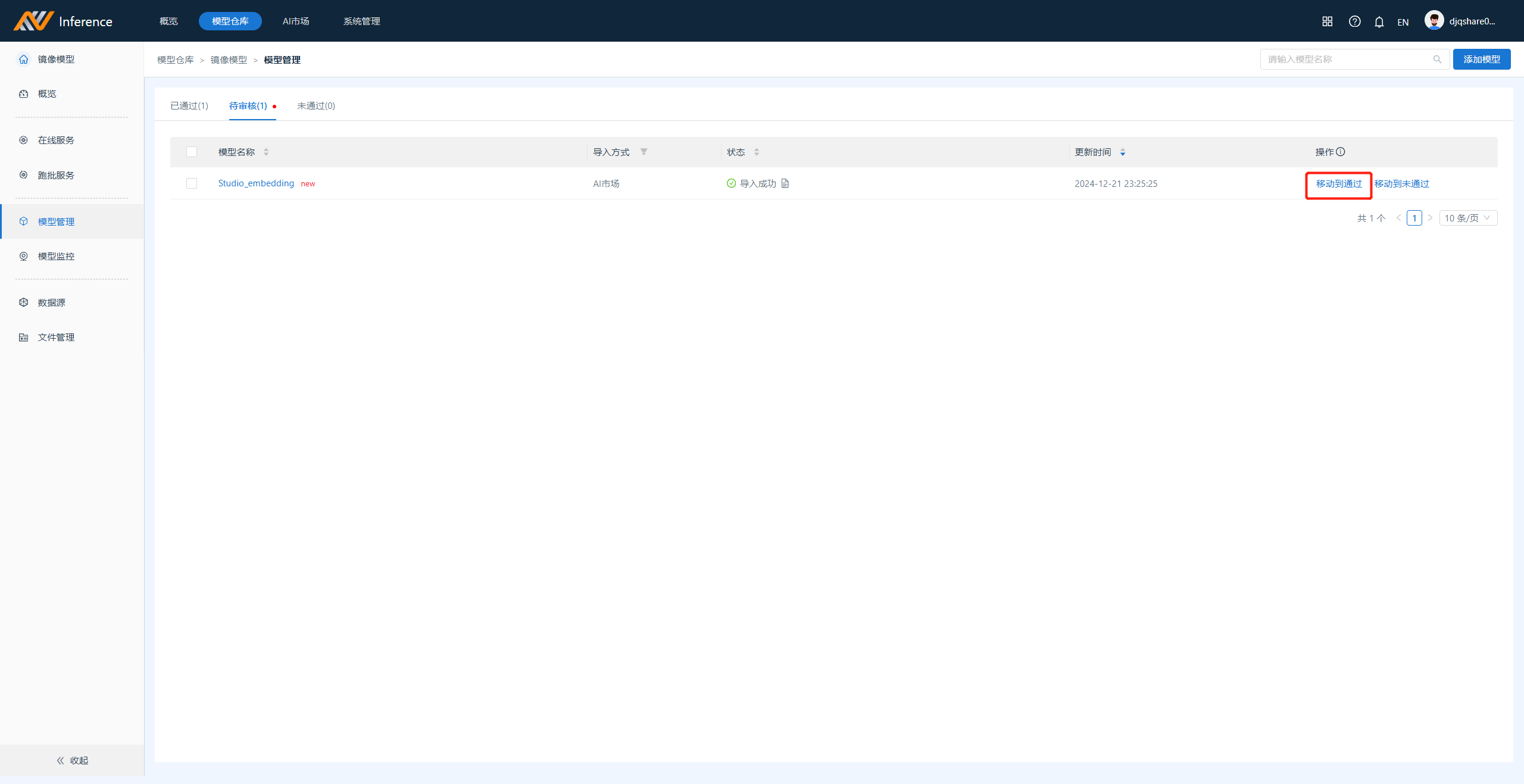Sort by 更新时间 column arrows

click(x=1123, y=152)
